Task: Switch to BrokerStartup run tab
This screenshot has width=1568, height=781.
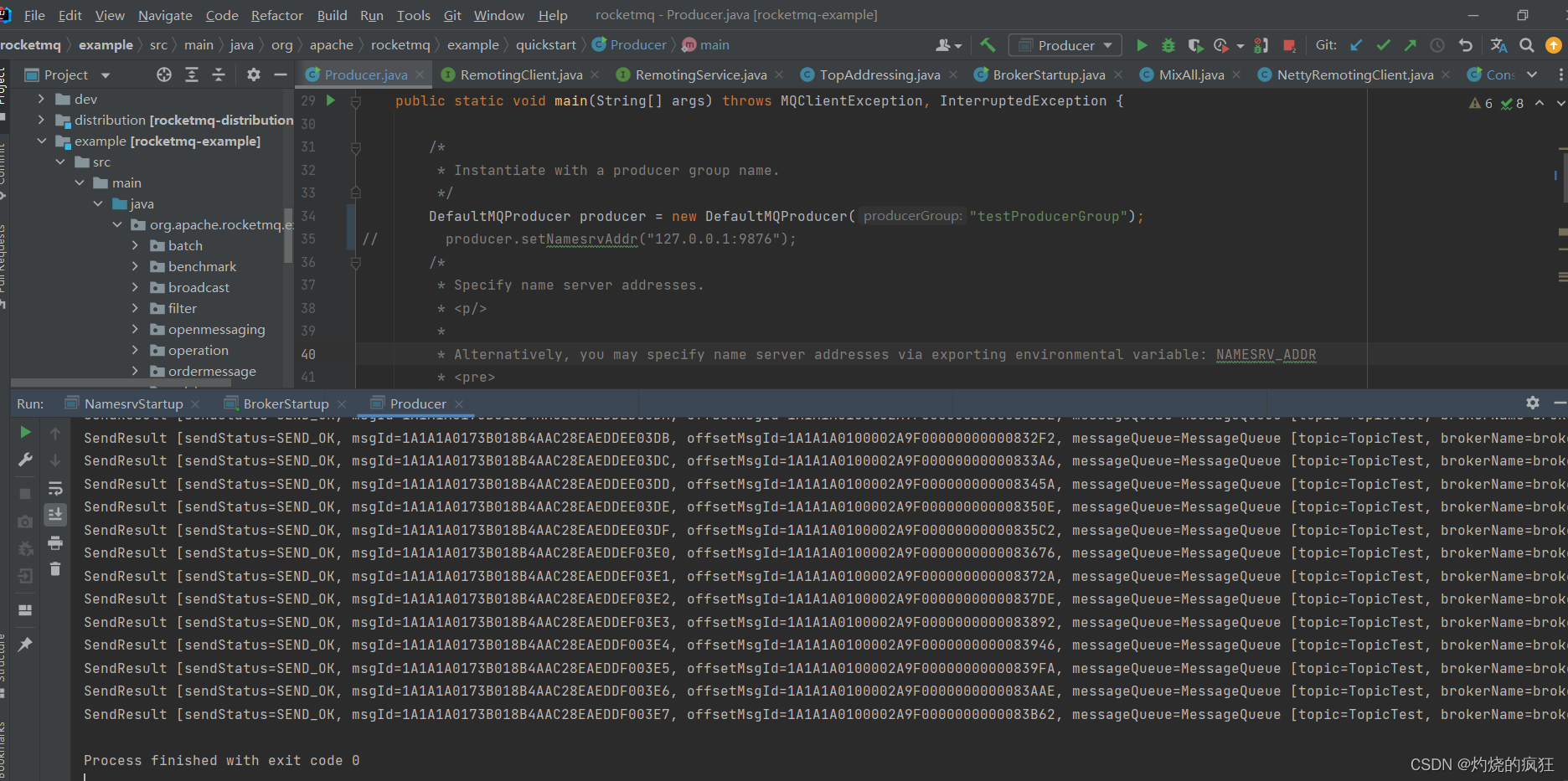Action: point(286,403)
